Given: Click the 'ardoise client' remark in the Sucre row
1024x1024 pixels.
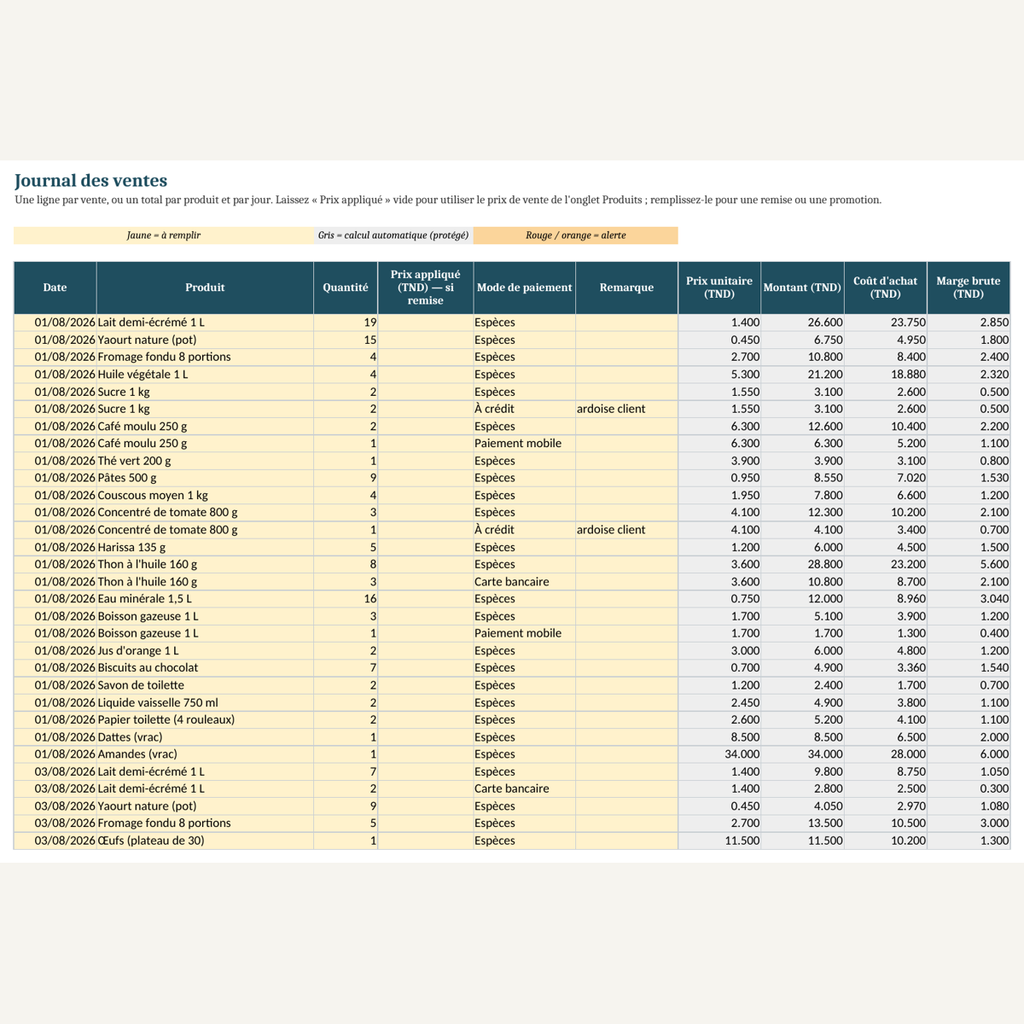Looking at the screenshot, I should point(626,409).
